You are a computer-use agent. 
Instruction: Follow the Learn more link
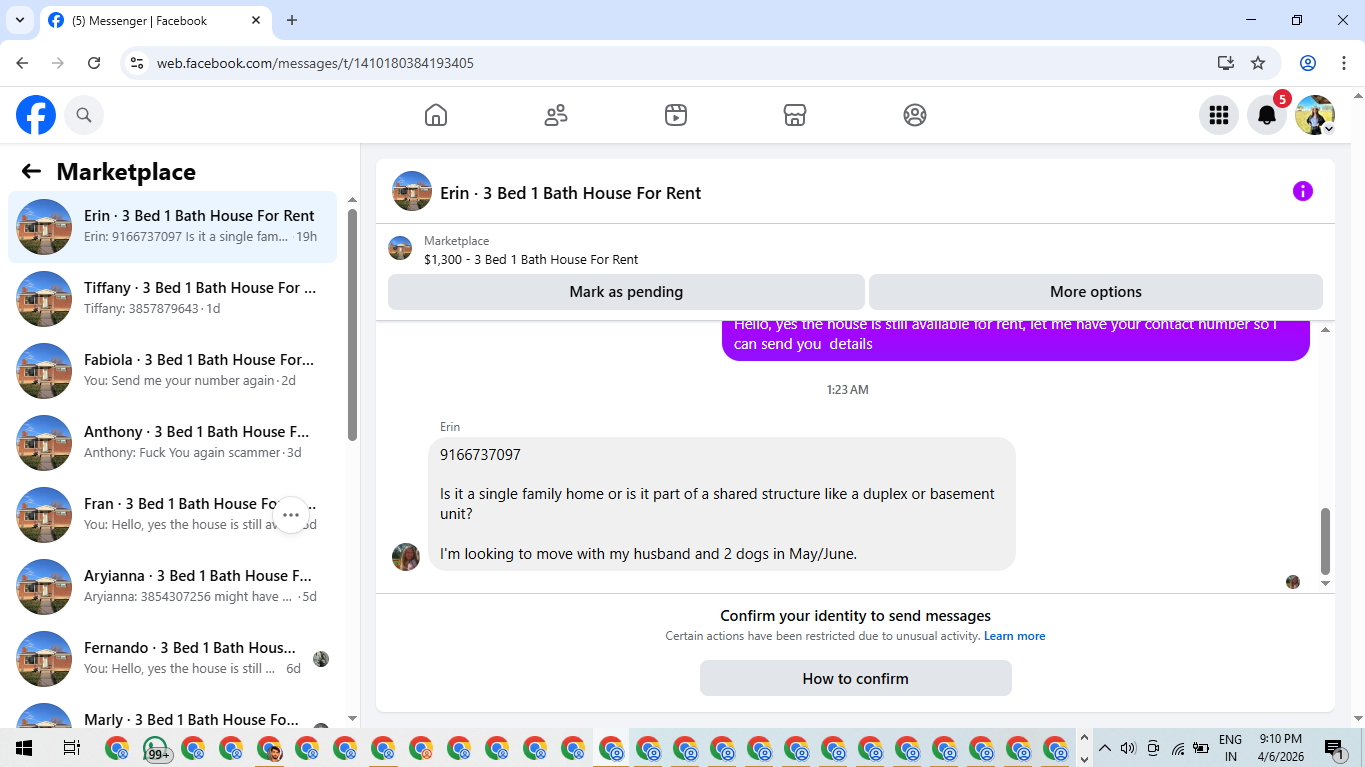click(1014, 636)
